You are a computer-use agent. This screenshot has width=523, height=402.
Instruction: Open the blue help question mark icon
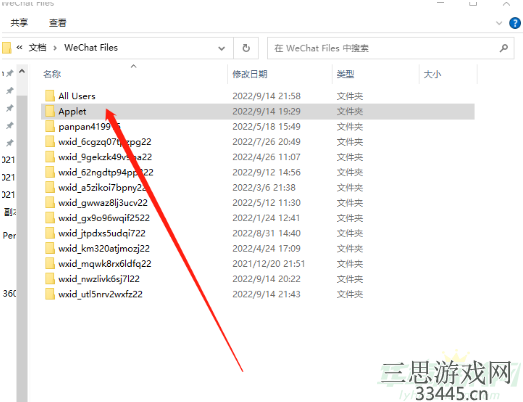(x=515, y=23)
